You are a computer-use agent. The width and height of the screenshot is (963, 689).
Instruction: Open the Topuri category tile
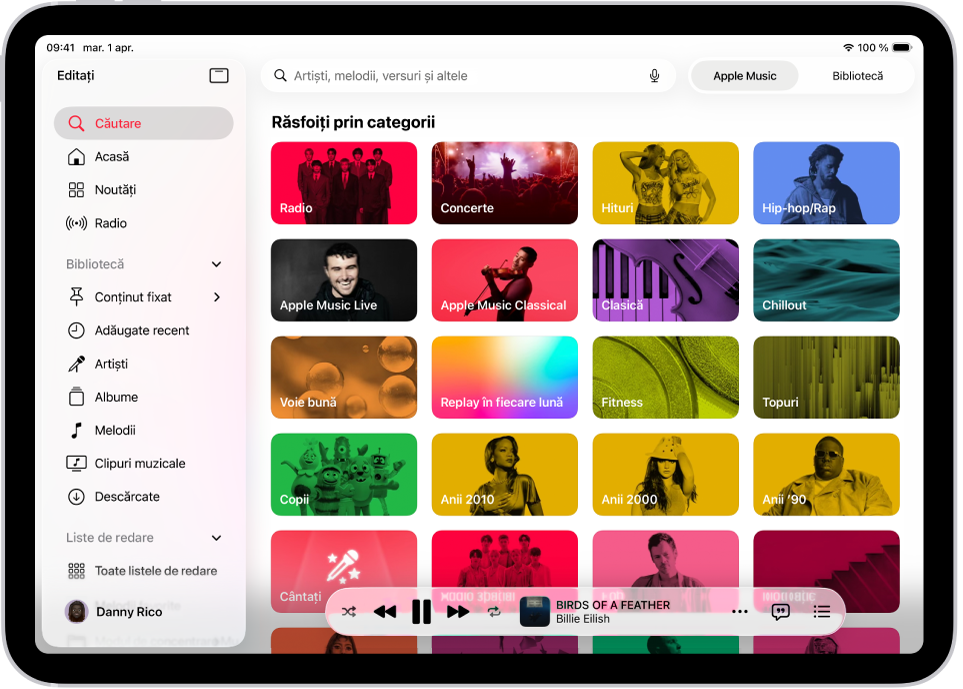pyautogui.click(x=827, y=377)
